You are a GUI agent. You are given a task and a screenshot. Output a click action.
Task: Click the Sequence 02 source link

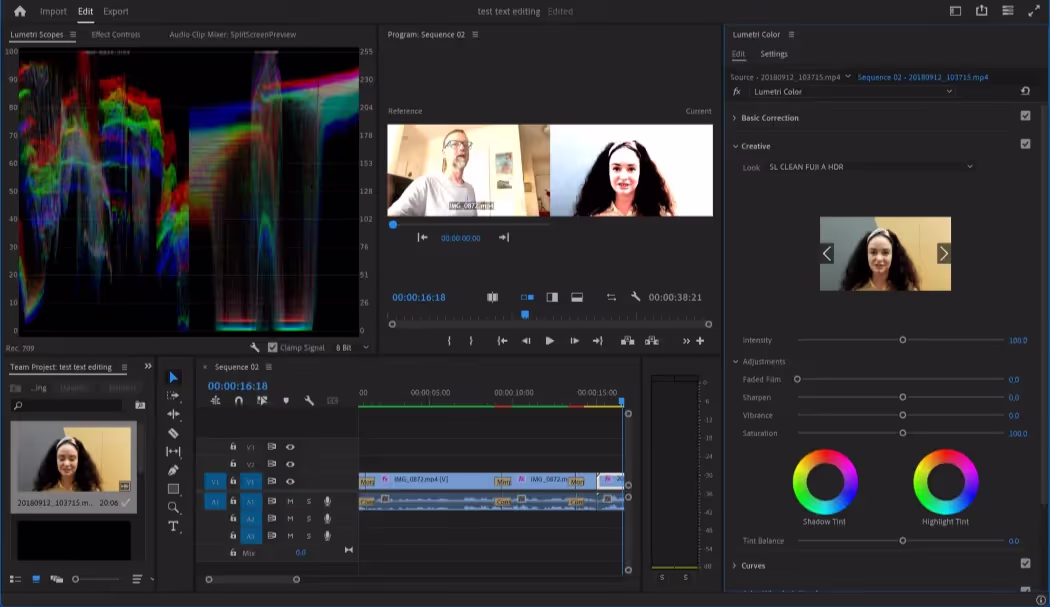(923, 77)
